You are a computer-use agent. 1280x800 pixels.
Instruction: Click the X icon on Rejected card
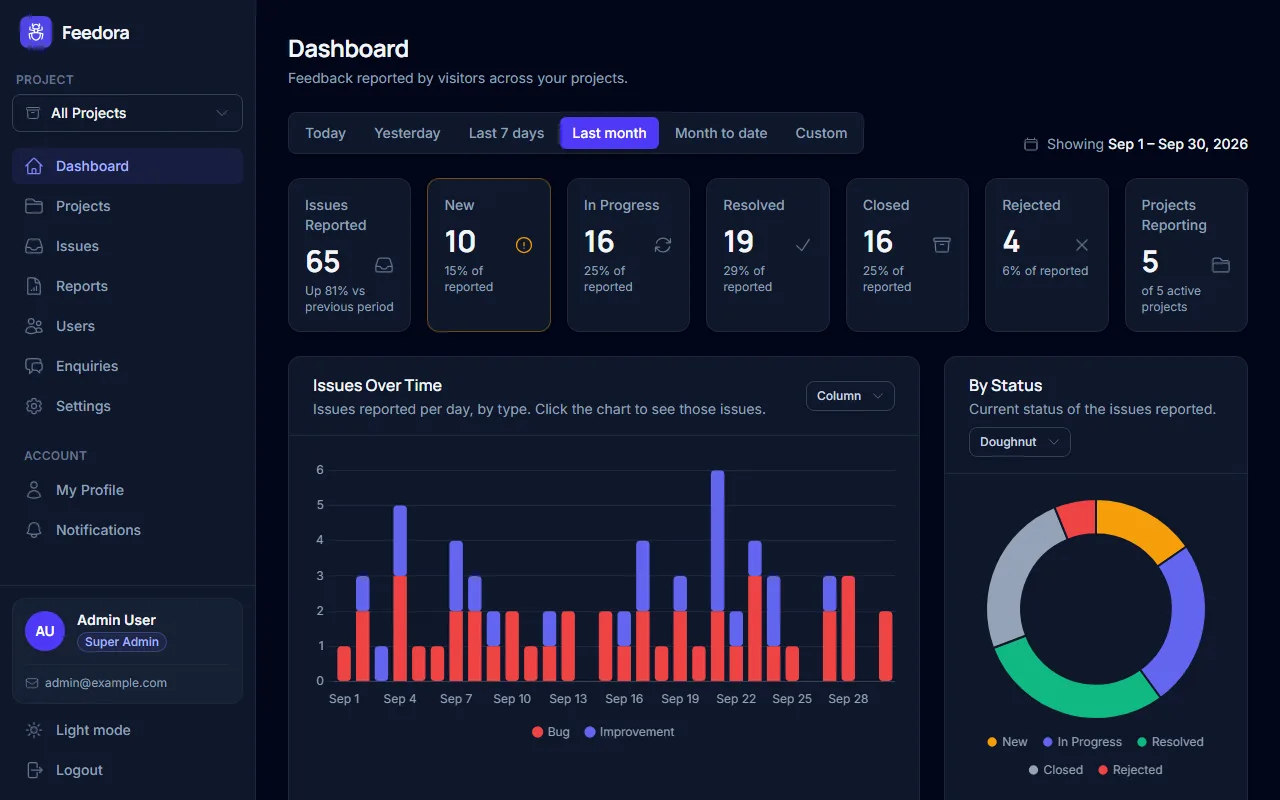pyautogui.click(x=1082, y=245)
